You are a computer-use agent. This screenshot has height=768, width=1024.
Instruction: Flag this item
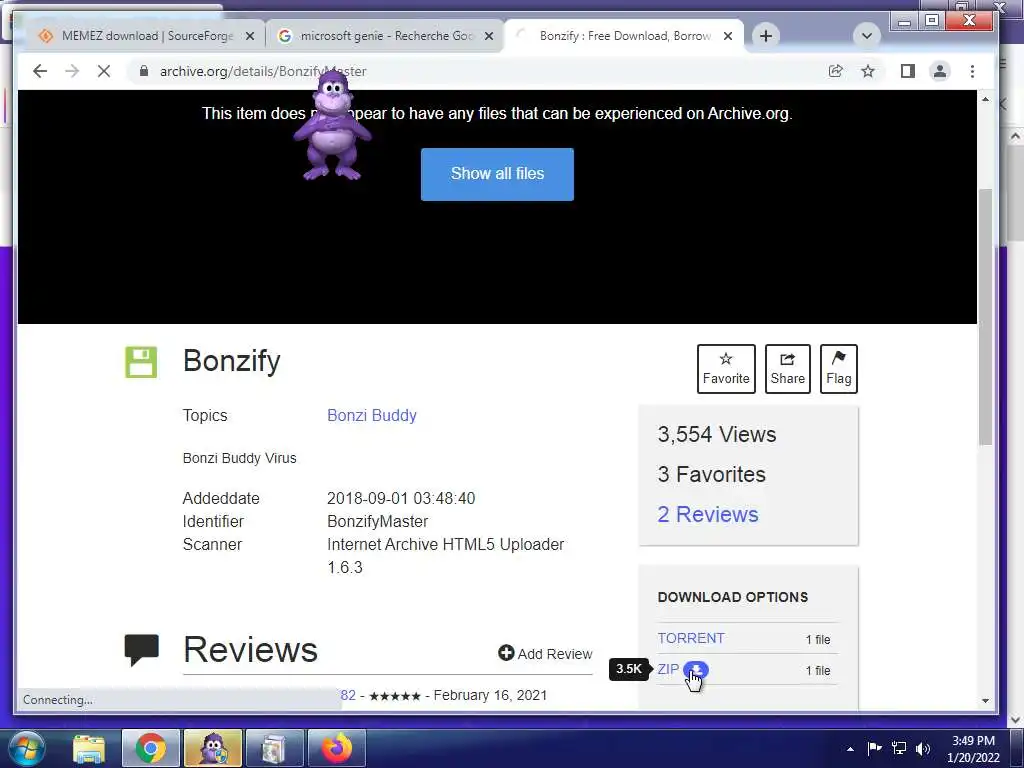pos(839,369)
